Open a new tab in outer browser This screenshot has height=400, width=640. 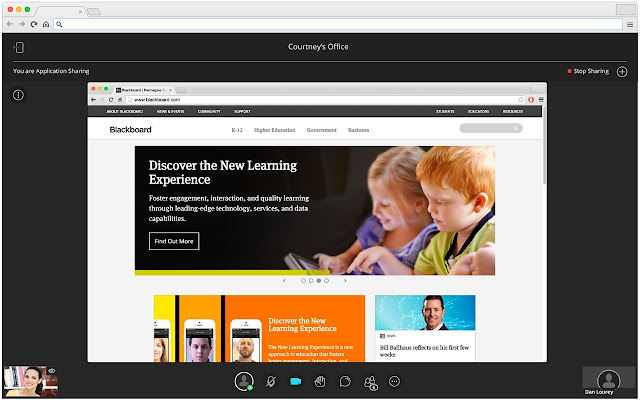(94, 11)
